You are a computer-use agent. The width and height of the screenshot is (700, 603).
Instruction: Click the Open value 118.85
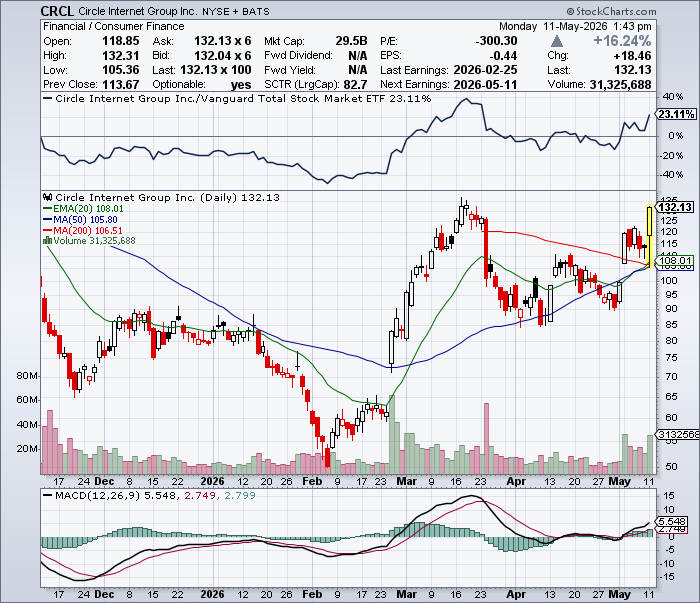121,41
